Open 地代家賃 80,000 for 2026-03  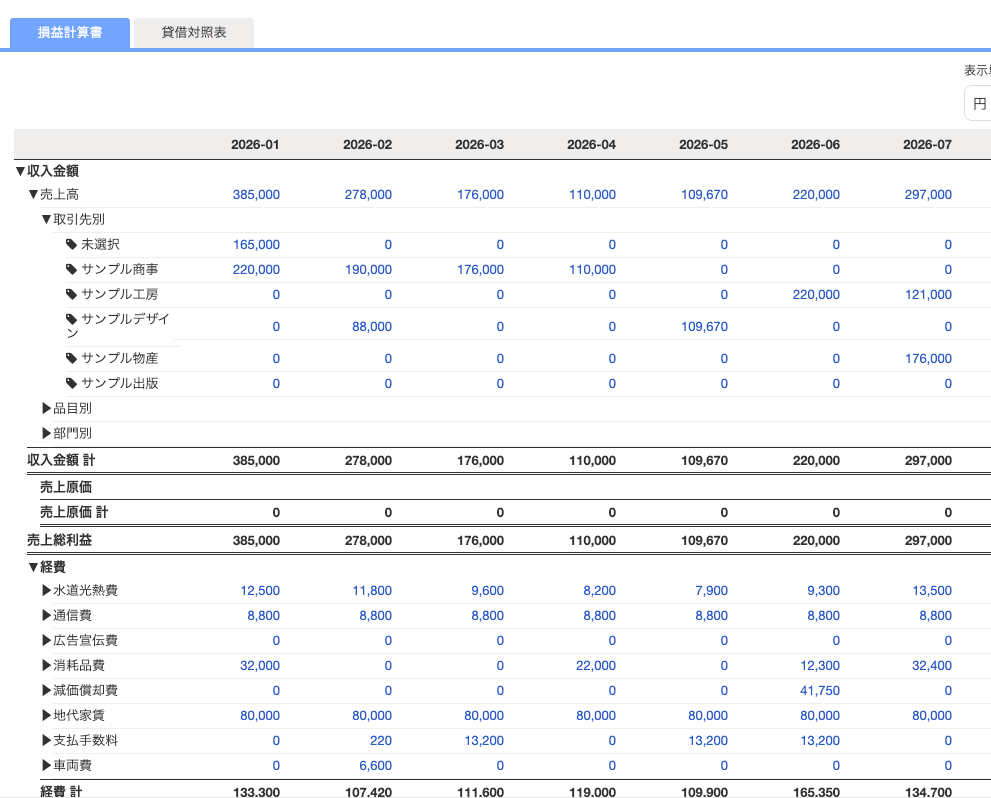pos(483,716)
